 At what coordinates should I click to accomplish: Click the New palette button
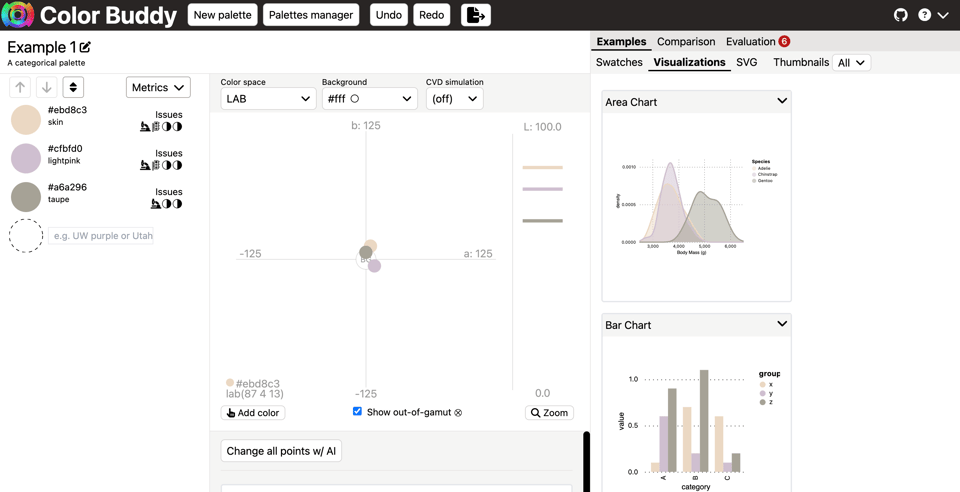(222, 15)
